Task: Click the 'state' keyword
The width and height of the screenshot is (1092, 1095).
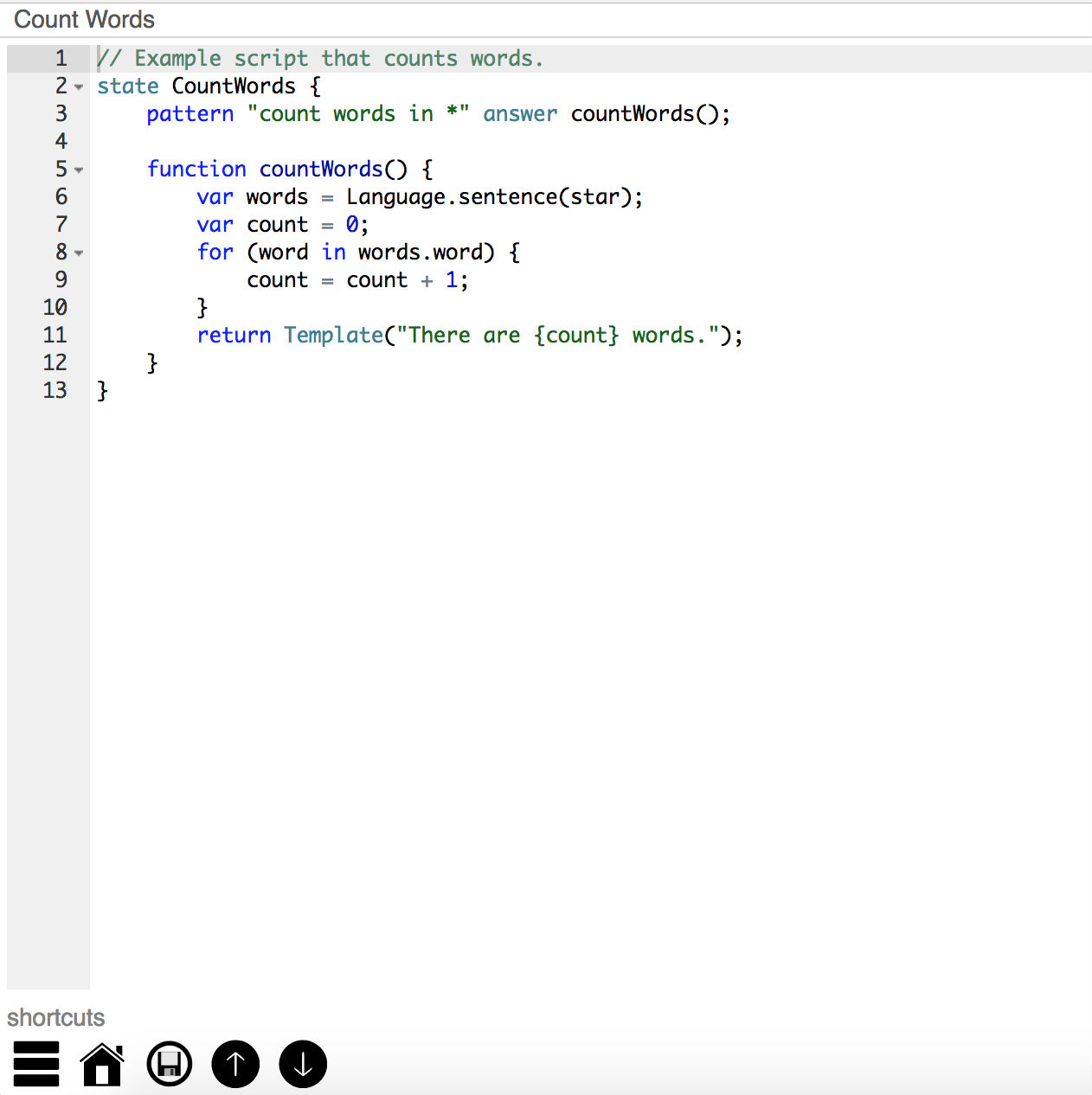Action: (x=128, y=86)
